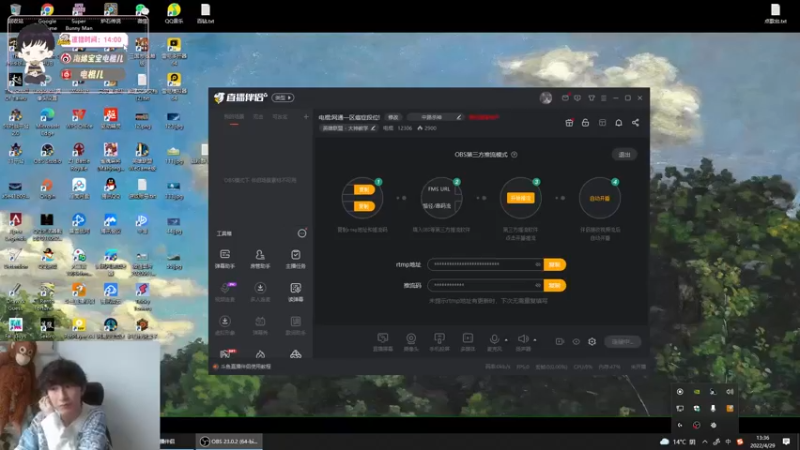Switch to the third scene tab
This screenshot has width=800, height=450.
[280, 117]
